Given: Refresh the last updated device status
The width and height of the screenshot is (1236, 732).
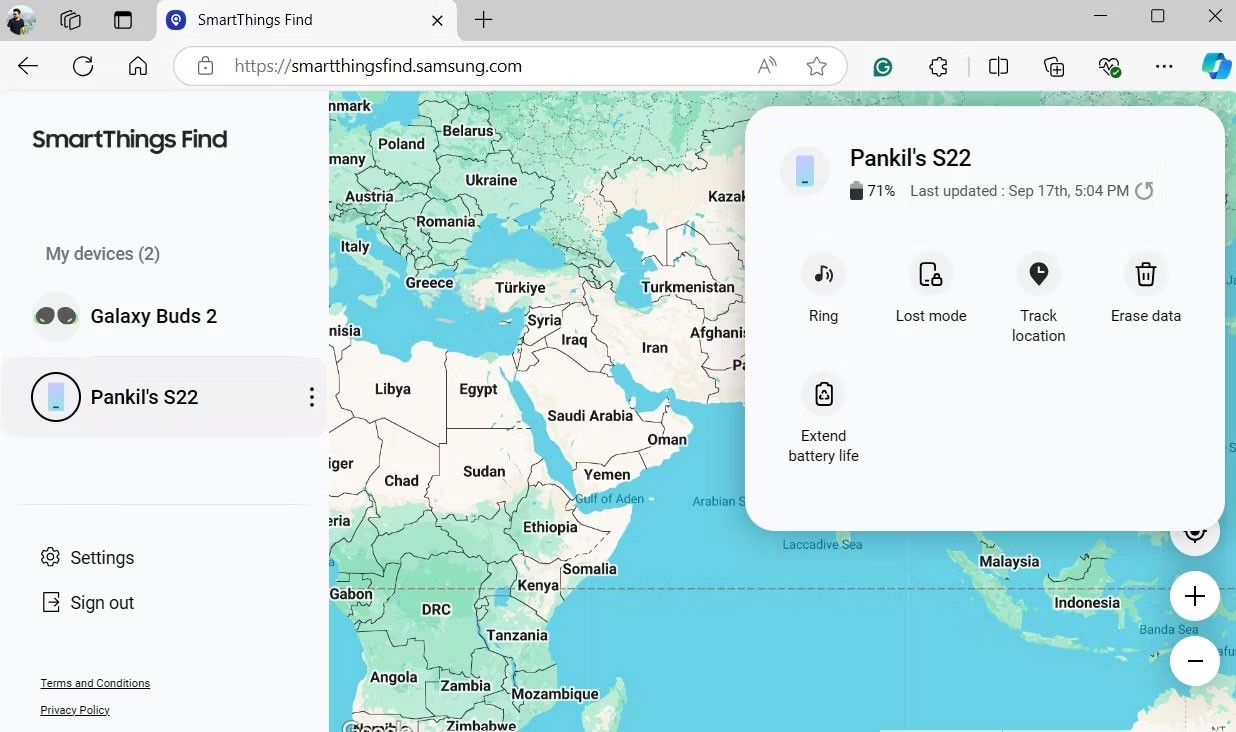Looking at the screenshot, I should (1144, 190).
